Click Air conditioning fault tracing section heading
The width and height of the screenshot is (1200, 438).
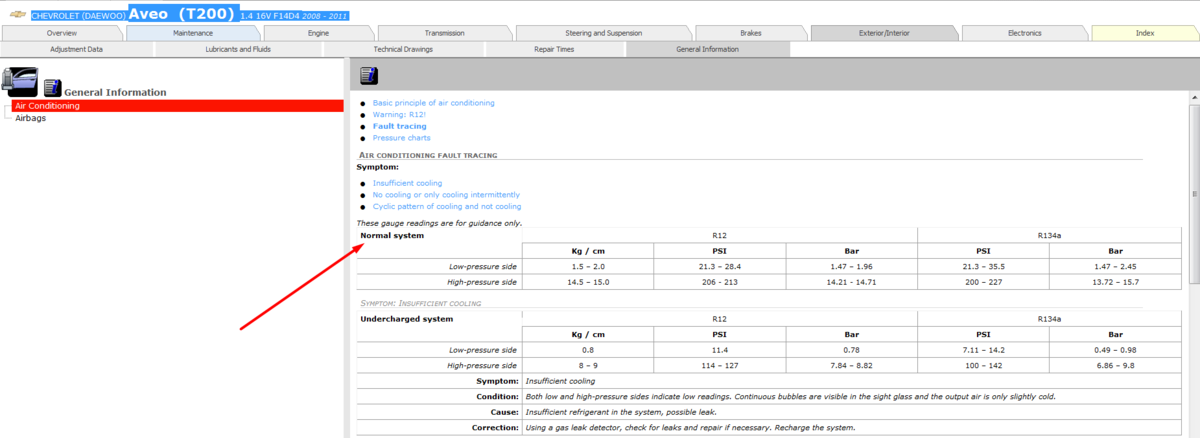pyautogui.click(x=428, y=155)
